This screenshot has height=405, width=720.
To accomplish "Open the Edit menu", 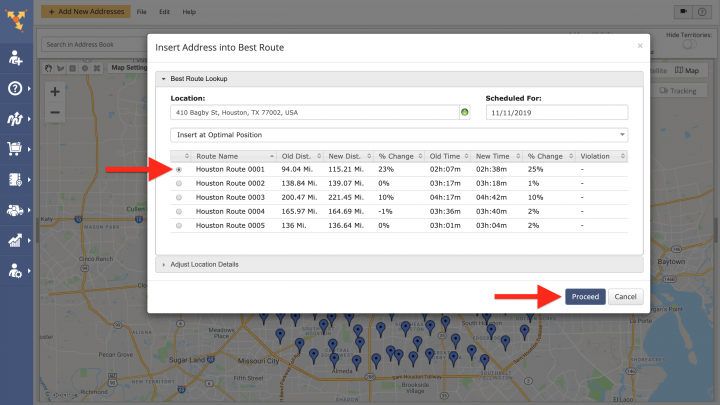I will click(165, 11).
